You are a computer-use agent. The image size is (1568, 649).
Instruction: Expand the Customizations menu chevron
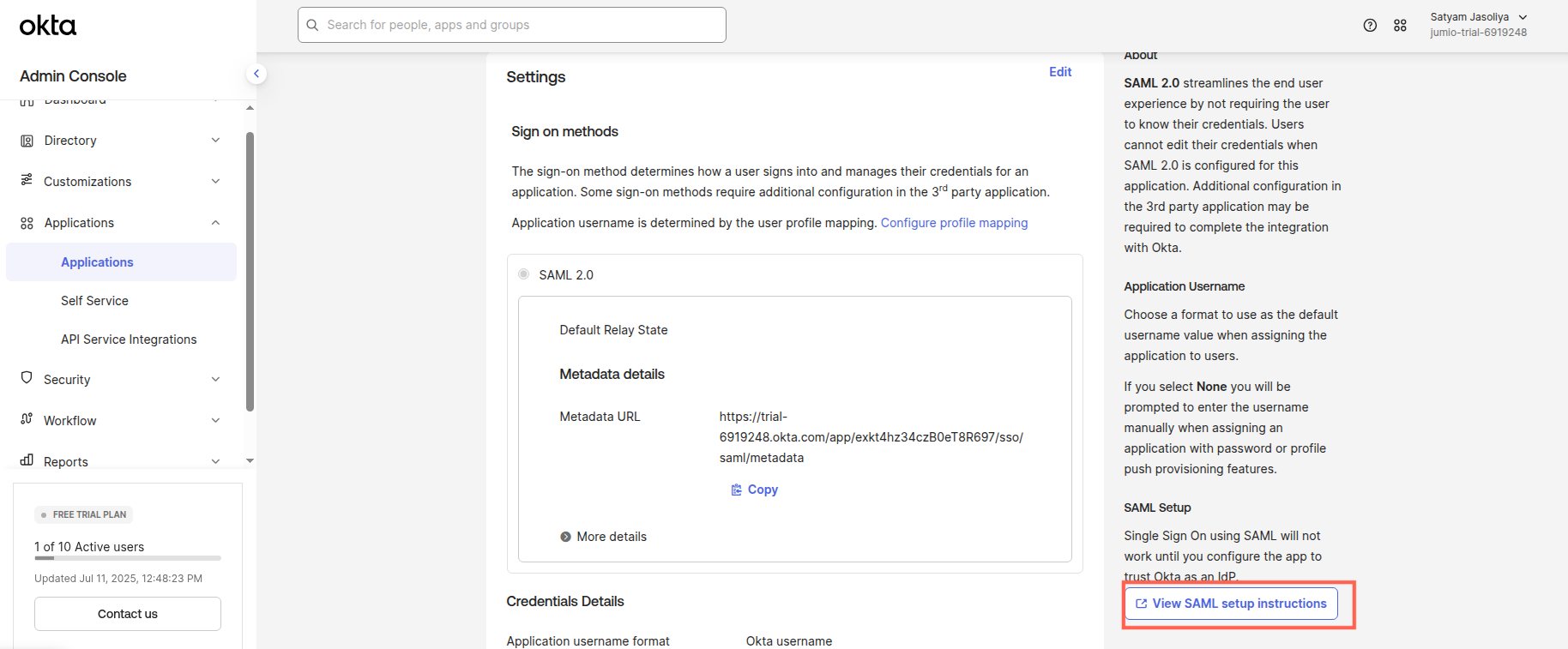(x=215, y=182)
